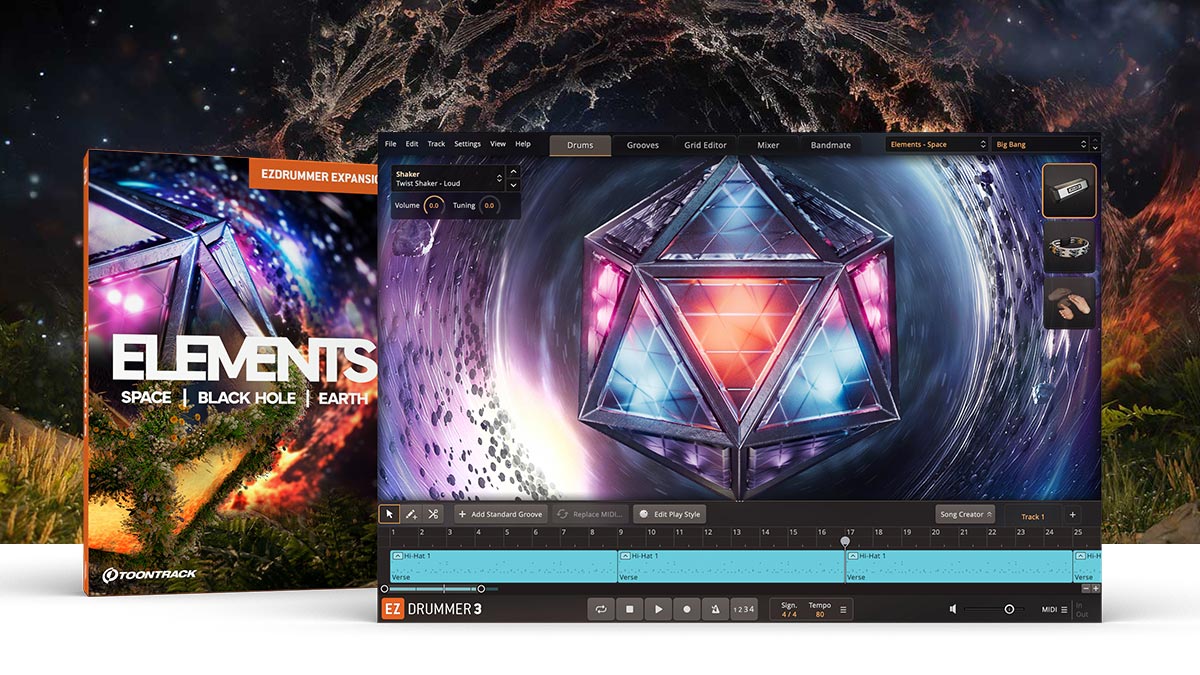Click the timeline horizontal scroll bar

point(433,589)
